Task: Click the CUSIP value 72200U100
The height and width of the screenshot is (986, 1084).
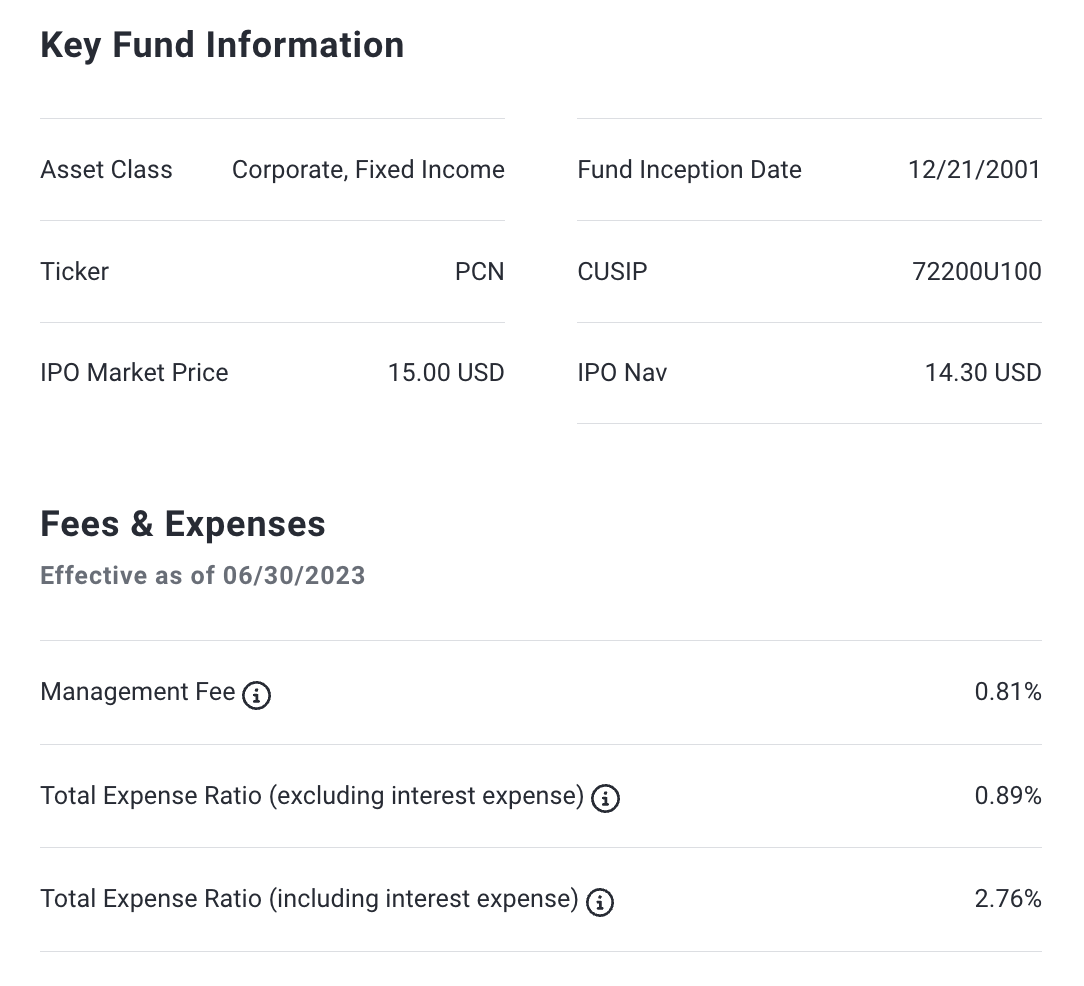Action: pos(976,272)
